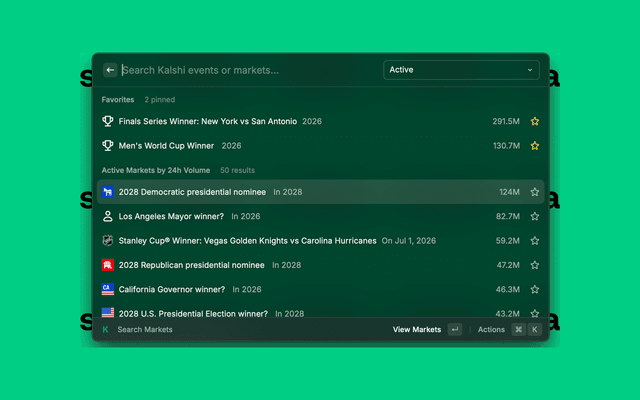Click the 46.3M volume value
Screen dimensions: 640x400
(508, 289)
